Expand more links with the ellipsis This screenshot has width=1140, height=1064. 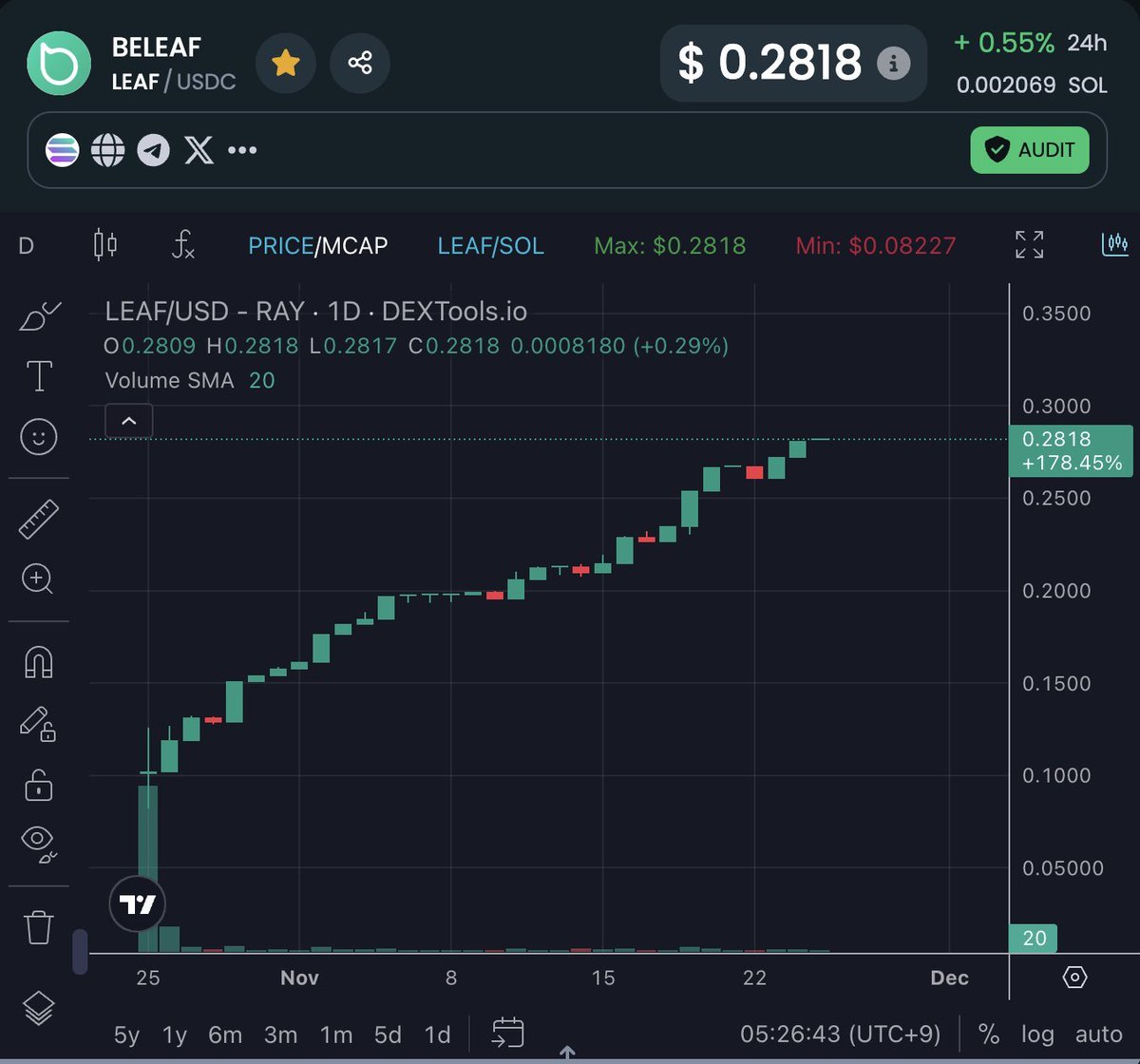coord(242,150)
